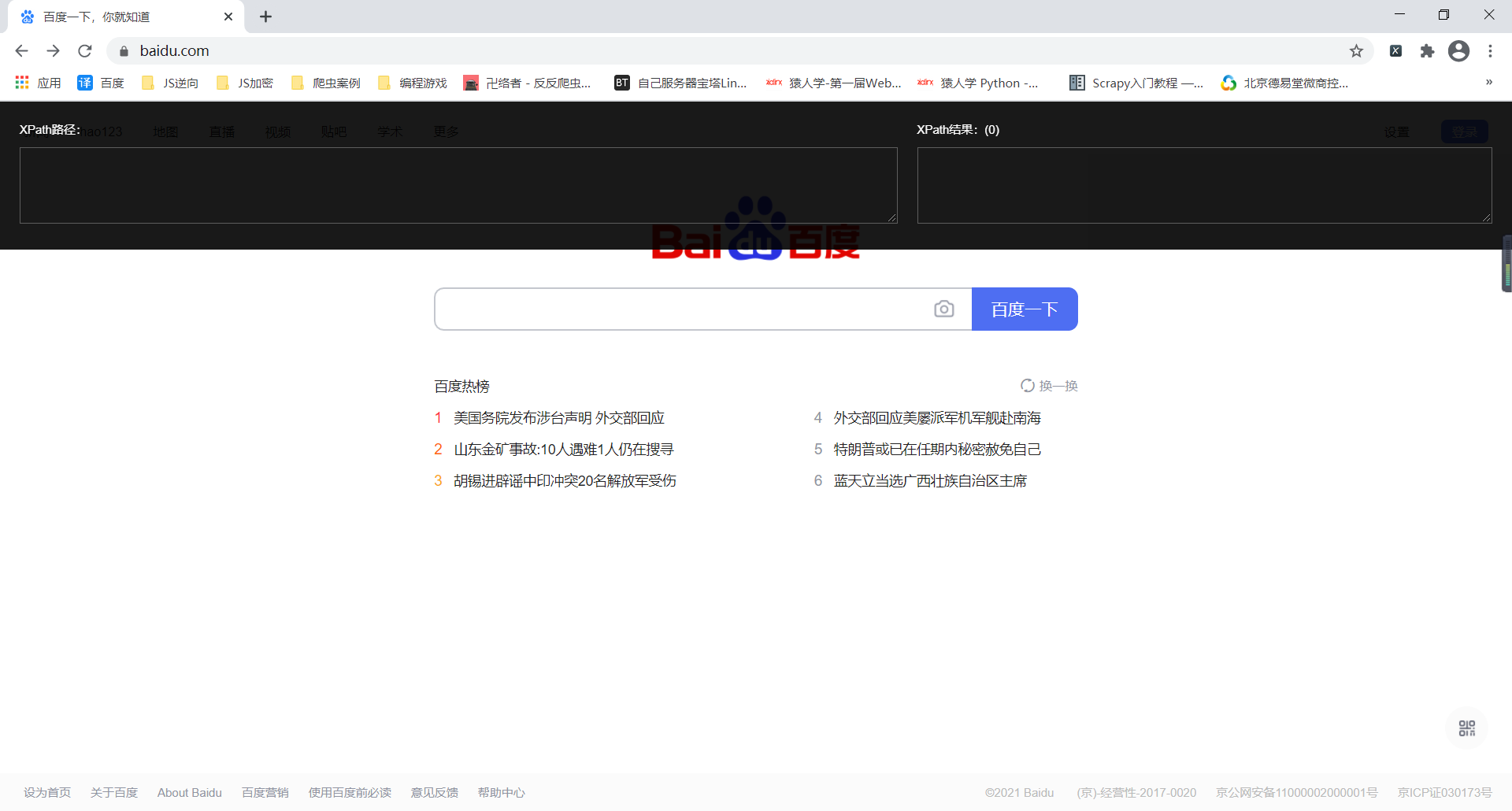1512x811 pixels.
Task: Click the Chrome profile avatar
Action: 1459,50
